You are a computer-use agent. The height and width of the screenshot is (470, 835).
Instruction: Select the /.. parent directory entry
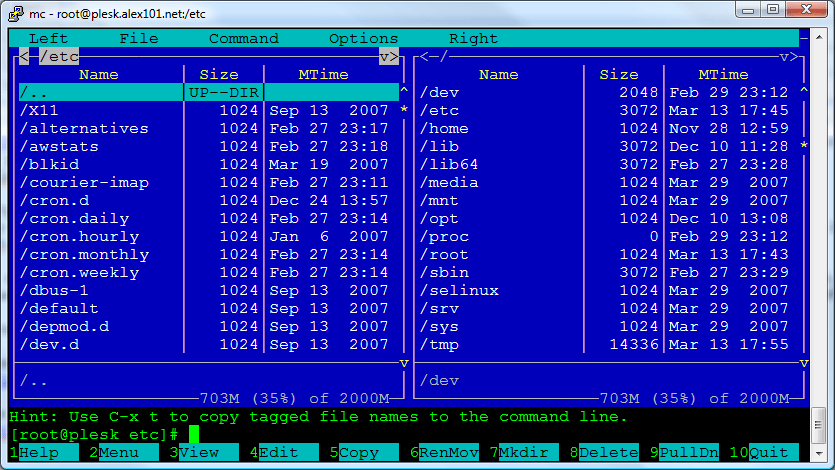tap(209, 92)
